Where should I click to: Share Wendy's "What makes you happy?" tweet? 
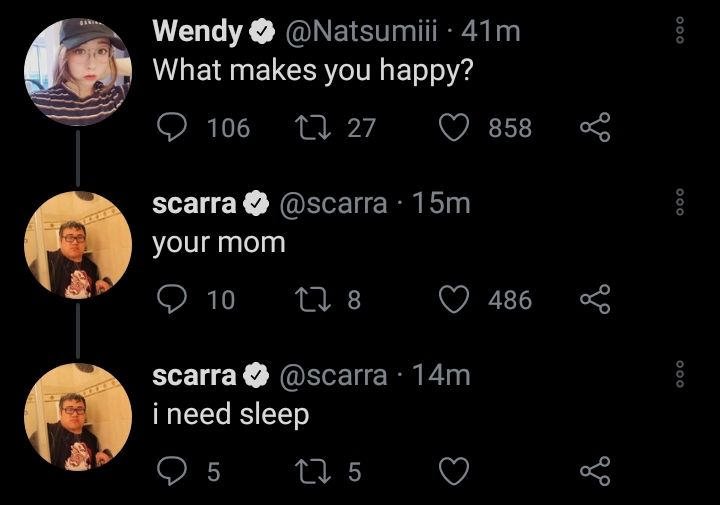(x=595, y=128)
